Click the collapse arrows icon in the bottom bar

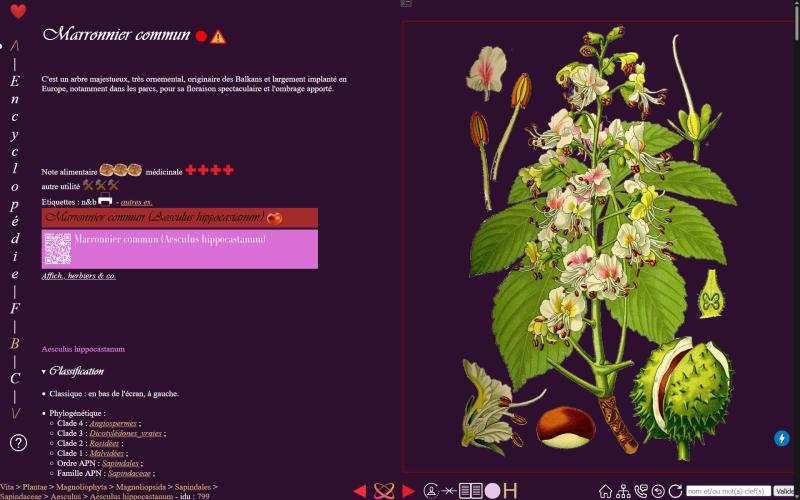pyautogui.click(x=449, y=491)
